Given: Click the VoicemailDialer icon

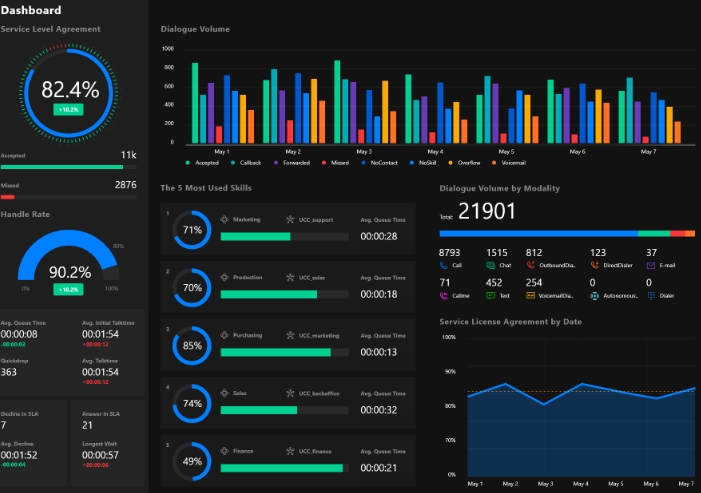Looking at the screenshot, I should tap(530, 295).
